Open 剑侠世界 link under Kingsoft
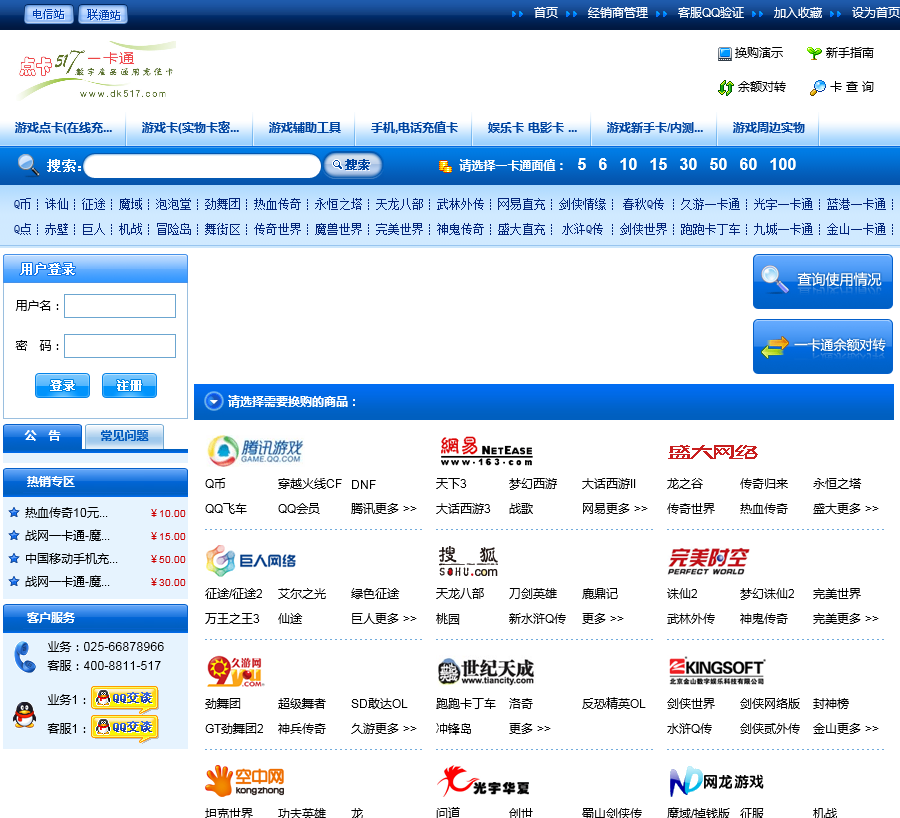 [690, 704]
